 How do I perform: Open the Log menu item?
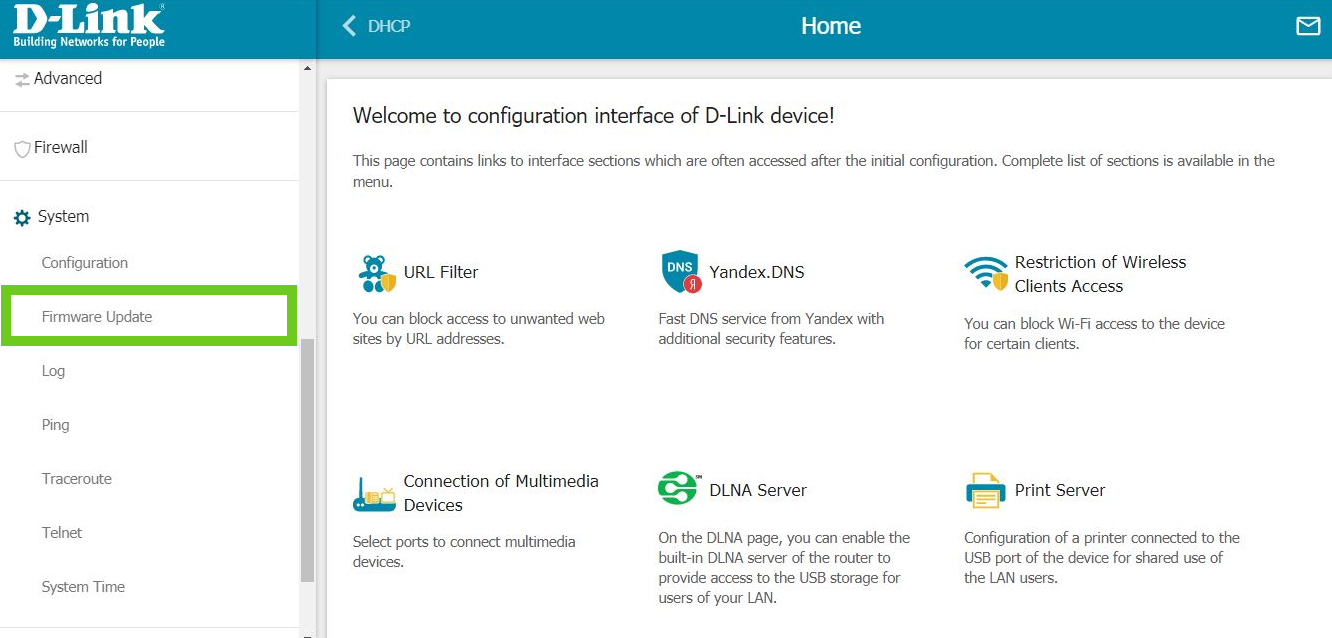coord(53,371)
